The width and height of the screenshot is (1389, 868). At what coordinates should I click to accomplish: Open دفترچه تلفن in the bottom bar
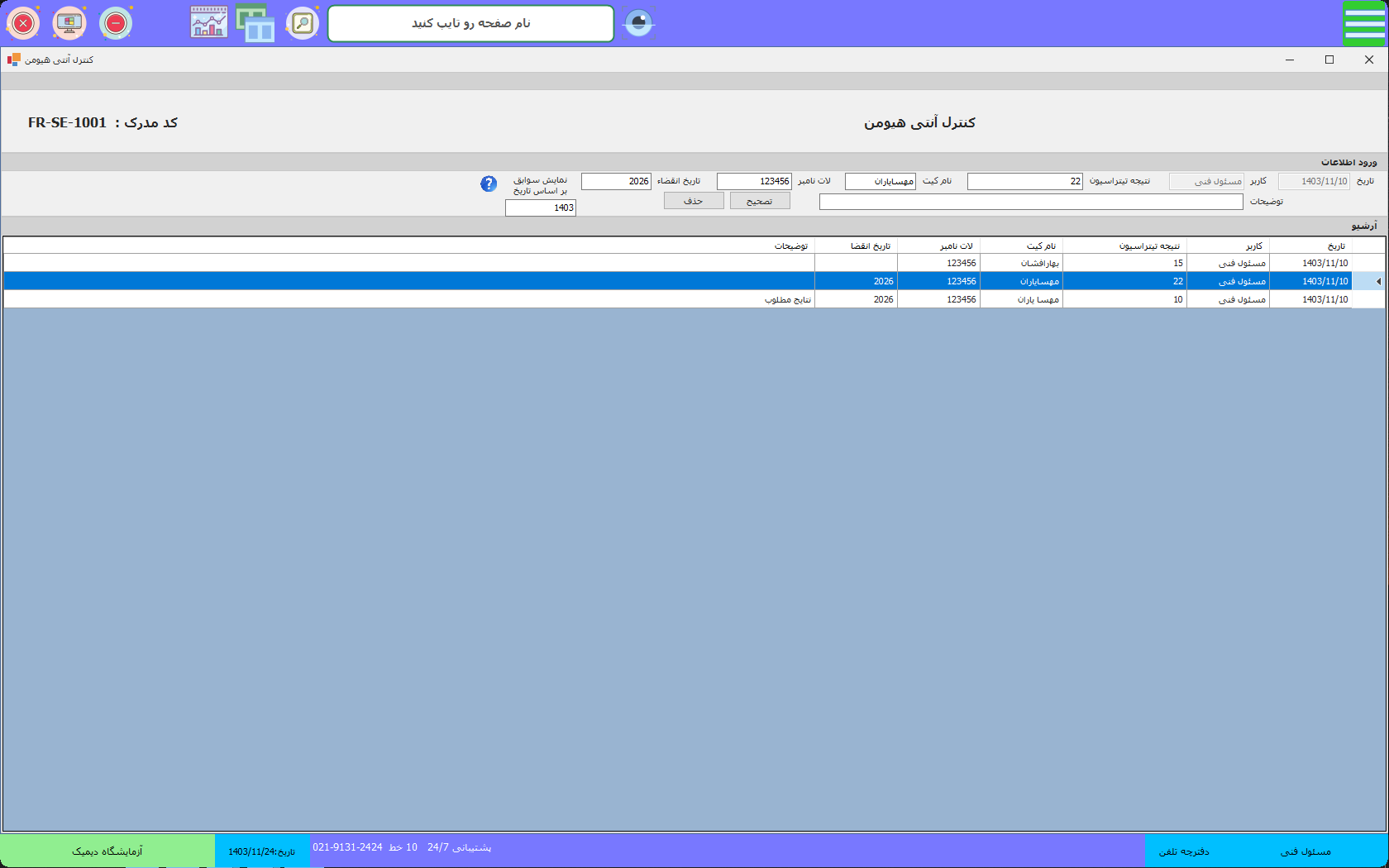pos(1183,851)
